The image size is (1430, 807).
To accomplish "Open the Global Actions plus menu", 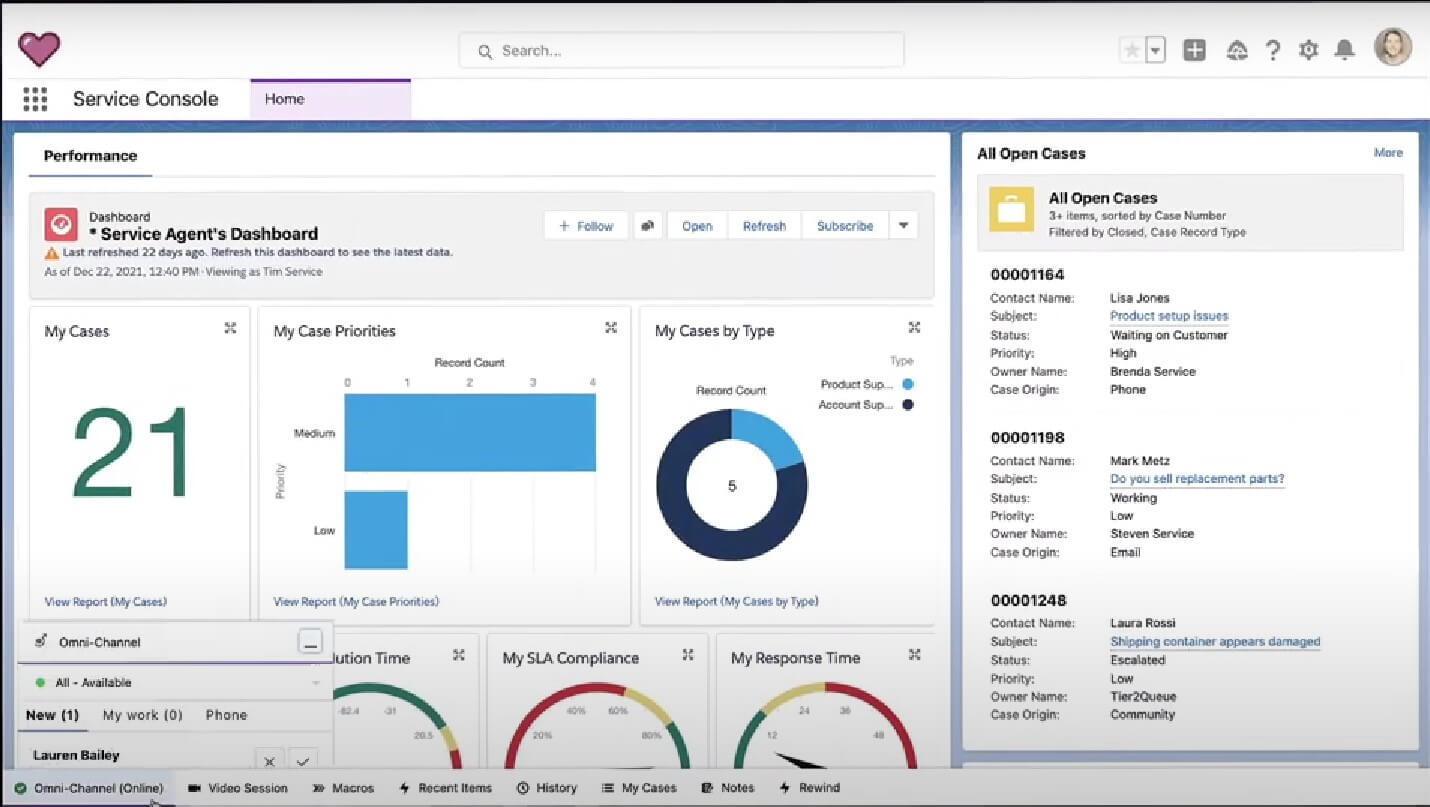I will pos(1194,50).
